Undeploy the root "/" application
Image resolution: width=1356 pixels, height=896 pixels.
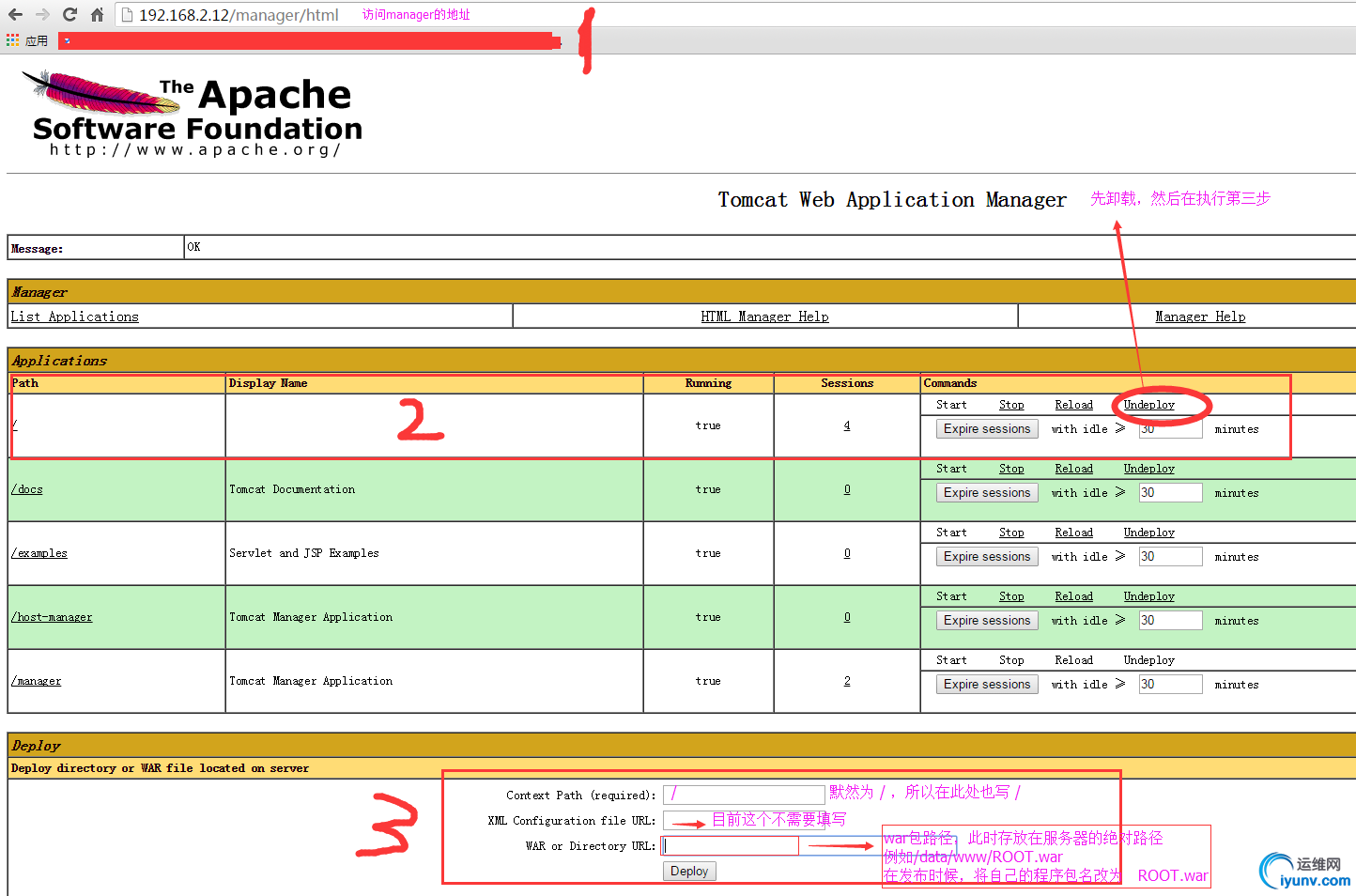[x=1148, y=405]
